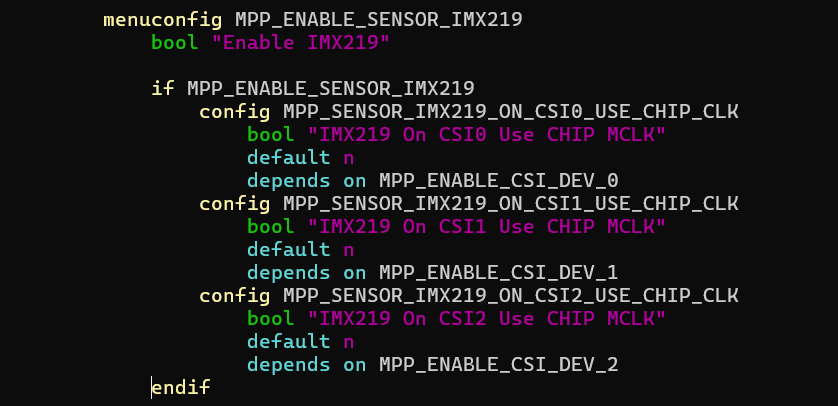
Task: Click the MPP_SENSOR_IMX219_ON_CSI1_USE_CHIP_CLK symbol
Action: tap(510, 203)
